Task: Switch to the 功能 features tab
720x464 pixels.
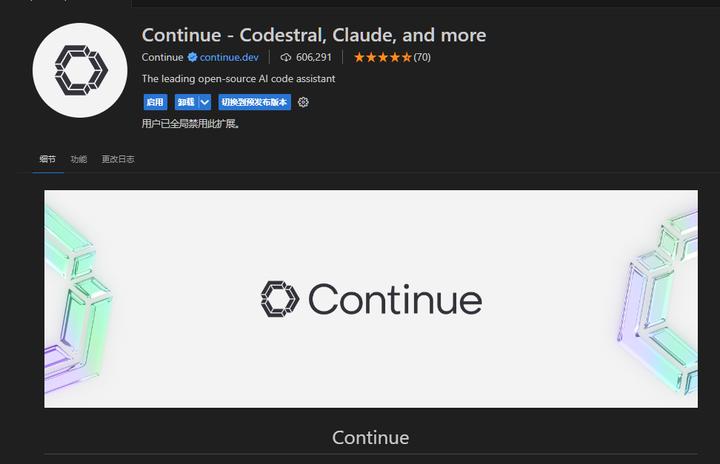Action: (x=79, y=159)
